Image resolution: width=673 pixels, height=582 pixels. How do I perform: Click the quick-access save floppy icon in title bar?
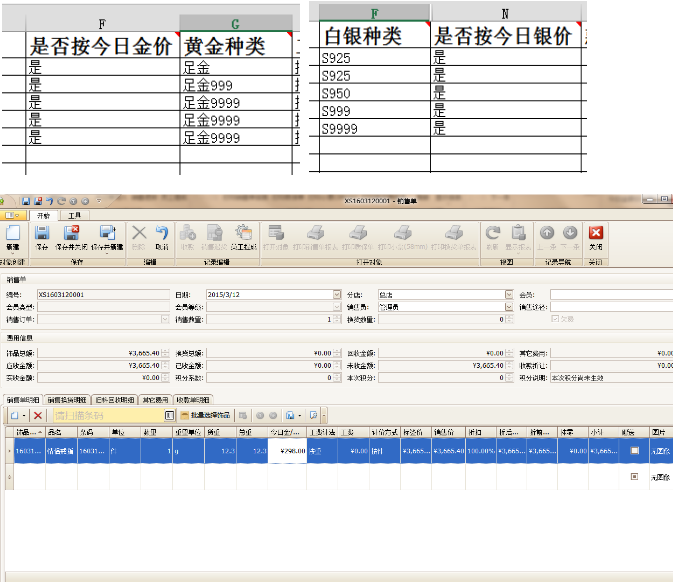coord(26,201)
